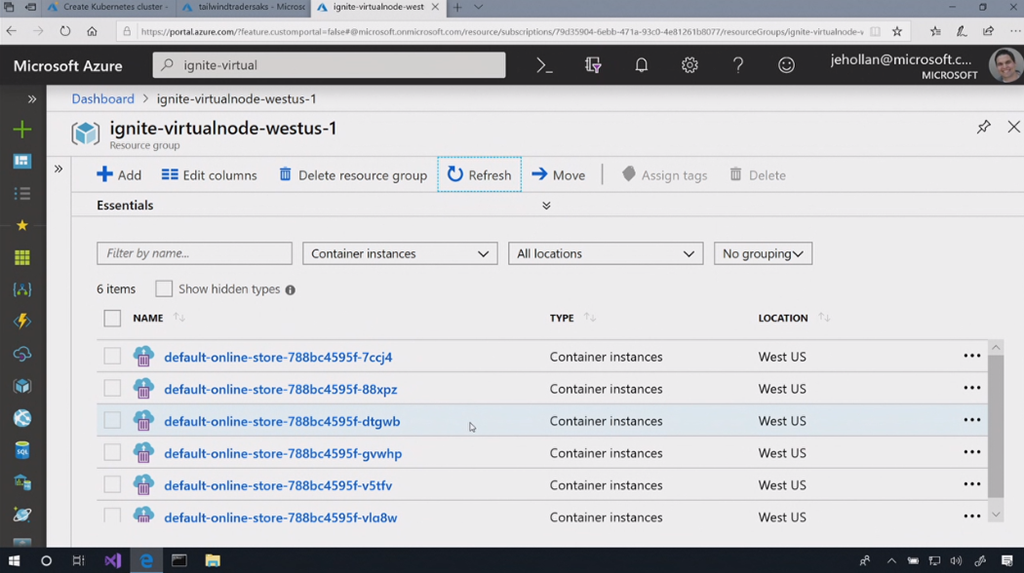Screen dimensions: 1024x573
Task: Expand the No grouping dropdown
Action: (x=762, y=254)
